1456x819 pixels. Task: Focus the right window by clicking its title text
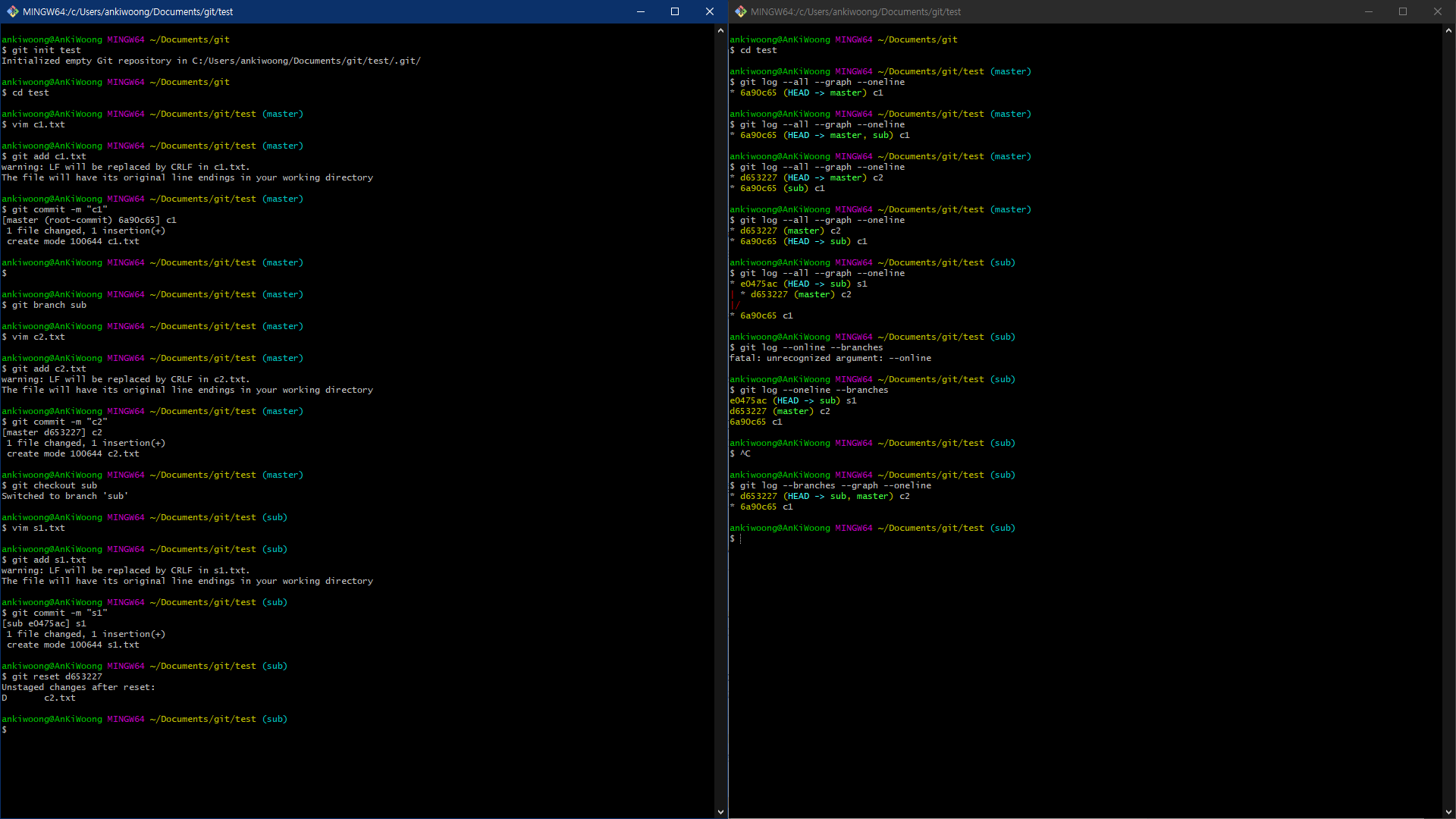(855, 11)
